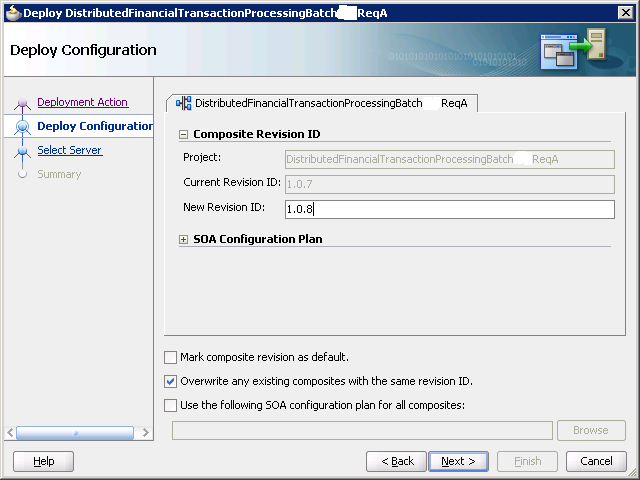Collapse the Composite Revision ID section
This screenshot has width=640, height=480.
(184, 134)
